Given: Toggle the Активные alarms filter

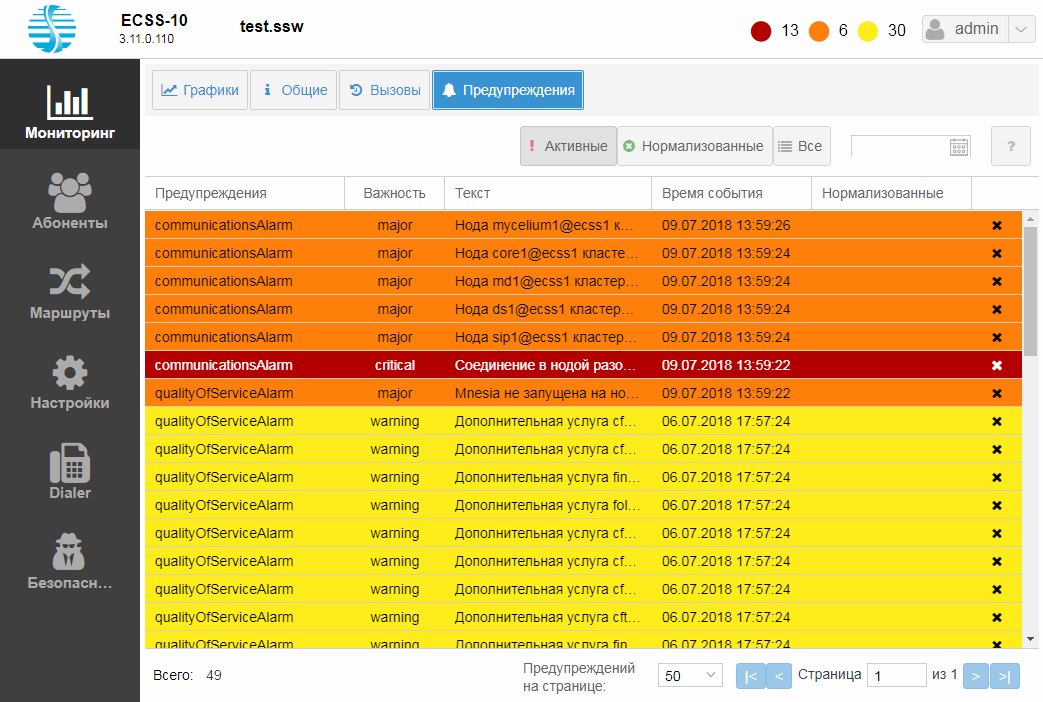Looking at the screenshot, I should point(568,146).
